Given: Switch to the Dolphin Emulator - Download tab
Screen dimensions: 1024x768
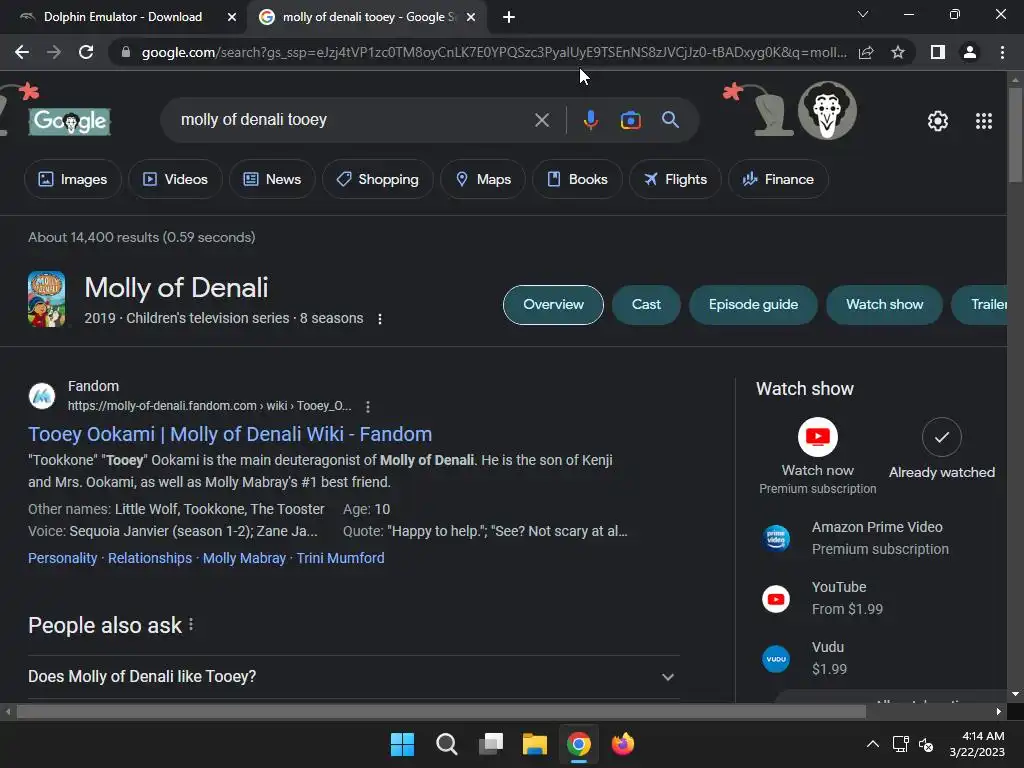Looking at the screenshot, I should click(x=123, y=17).
